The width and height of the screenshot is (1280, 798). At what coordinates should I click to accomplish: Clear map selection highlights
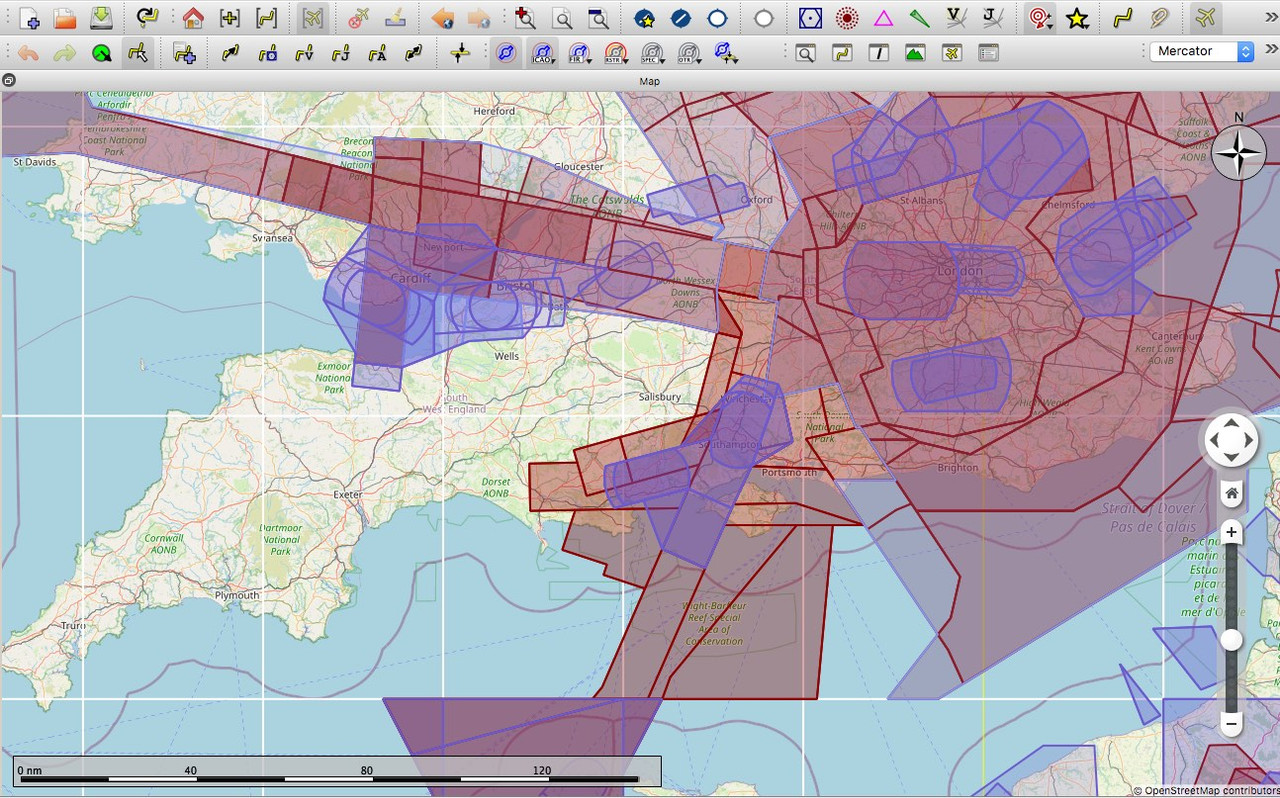tap(395, 18)
